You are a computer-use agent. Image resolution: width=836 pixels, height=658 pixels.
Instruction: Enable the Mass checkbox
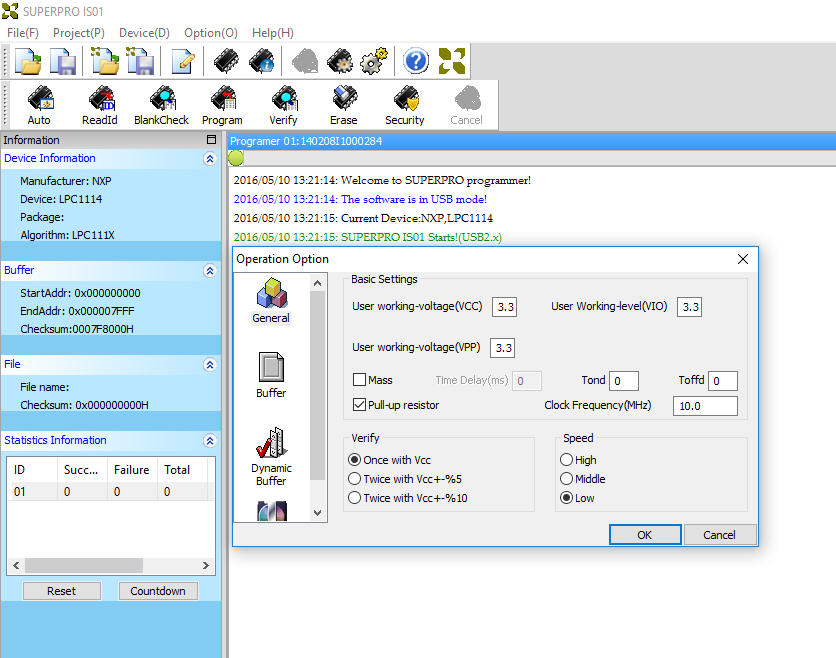[x=360, y=380]
